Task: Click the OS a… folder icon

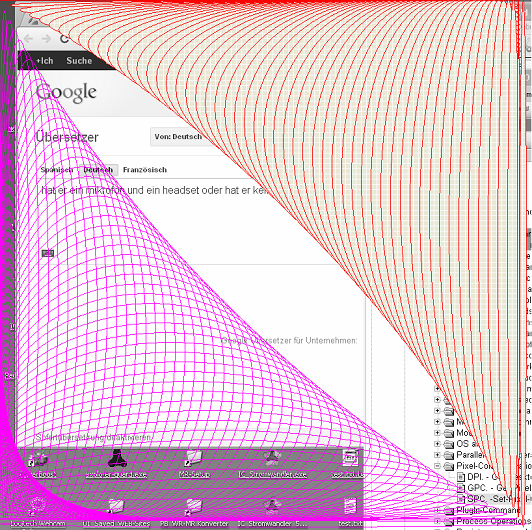Action: 449,444
